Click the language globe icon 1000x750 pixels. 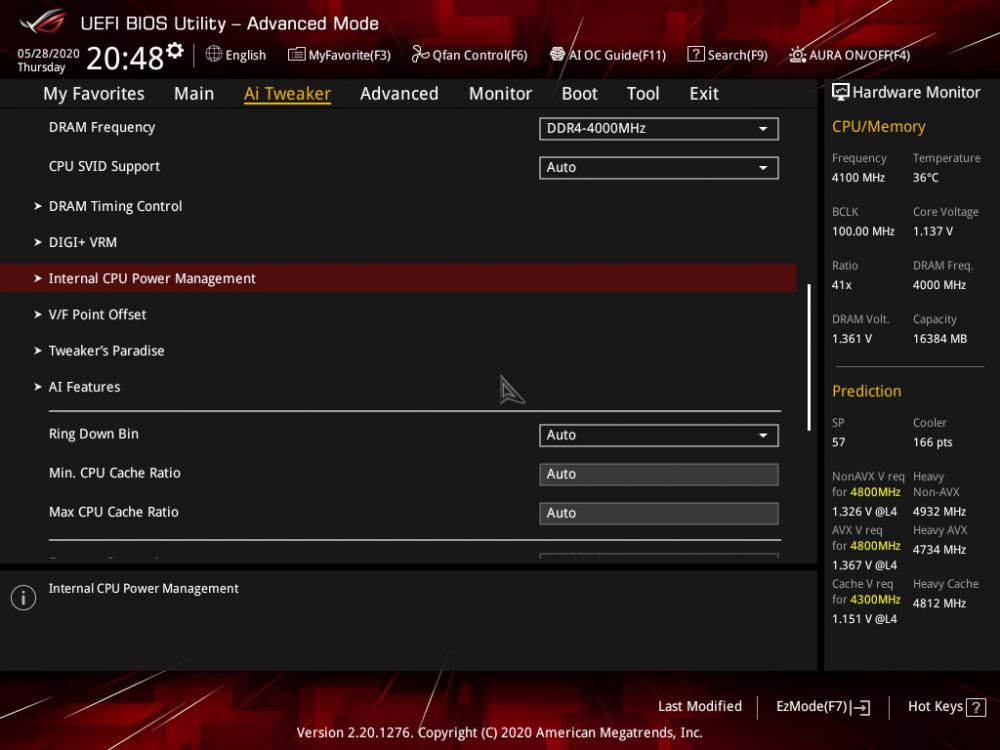coord(214,54)
